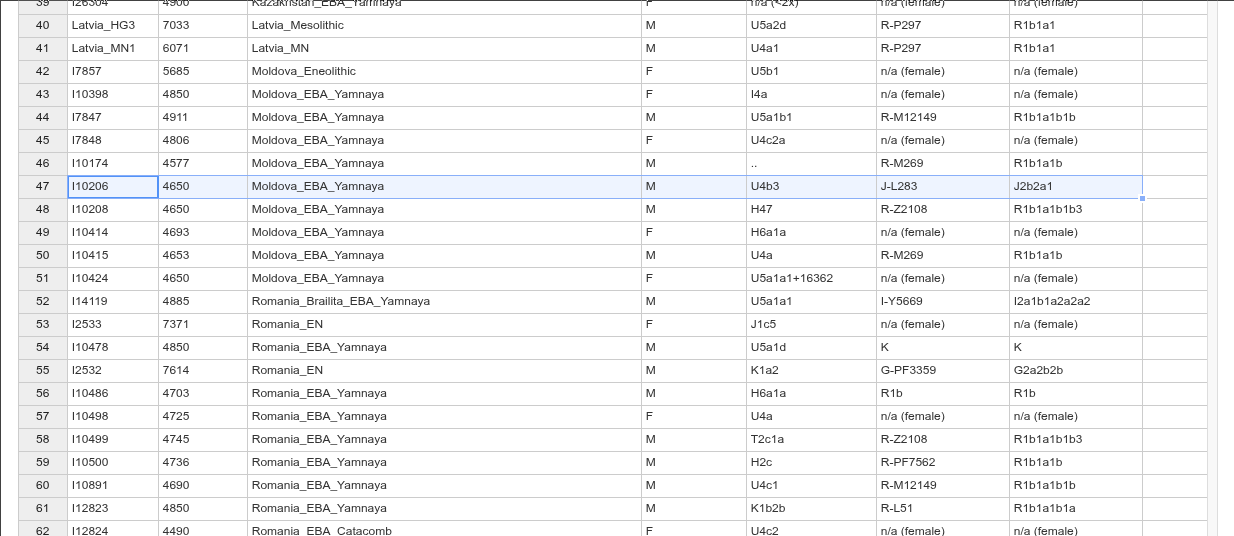Screen dimensions: 1234x536
Task: Click the R-L51 cell
Action: click(x=943, y=508)
